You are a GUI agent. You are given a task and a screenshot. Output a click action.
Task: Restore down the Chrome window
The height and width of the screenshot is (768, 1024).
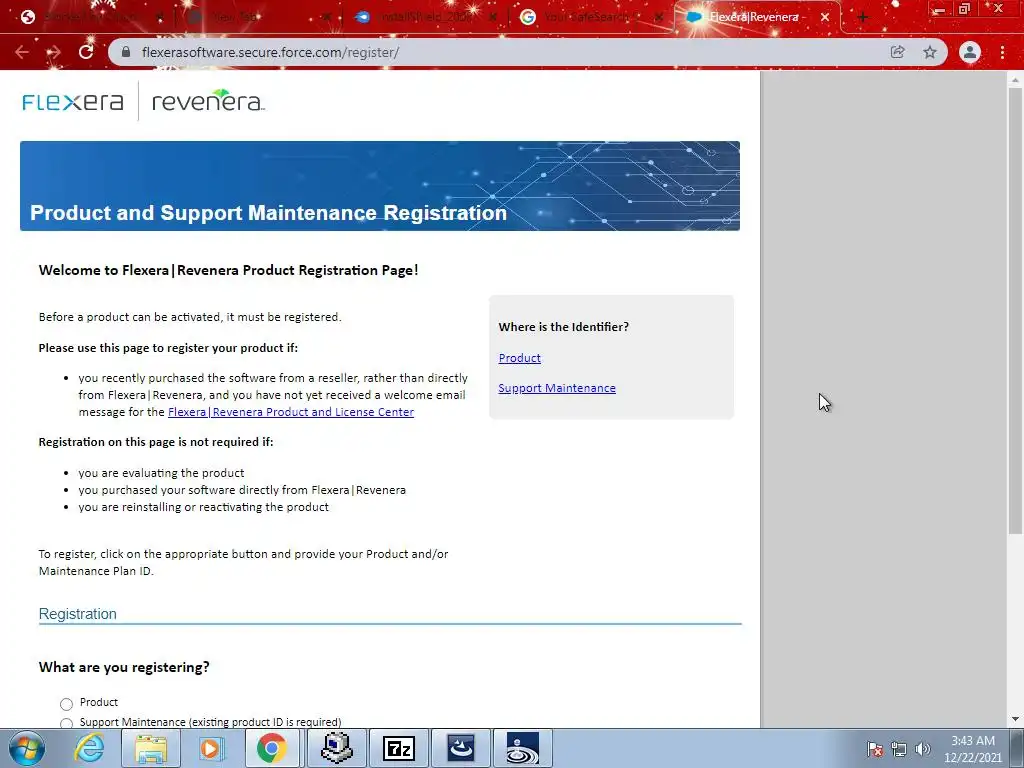965,9
